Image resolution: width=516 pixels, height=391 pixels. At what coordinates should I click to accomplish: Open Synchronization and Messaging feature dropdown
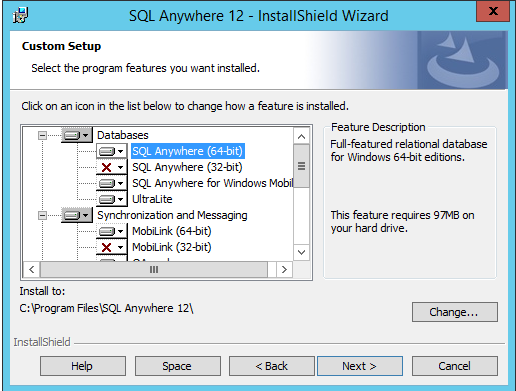(x=77, y=215)
